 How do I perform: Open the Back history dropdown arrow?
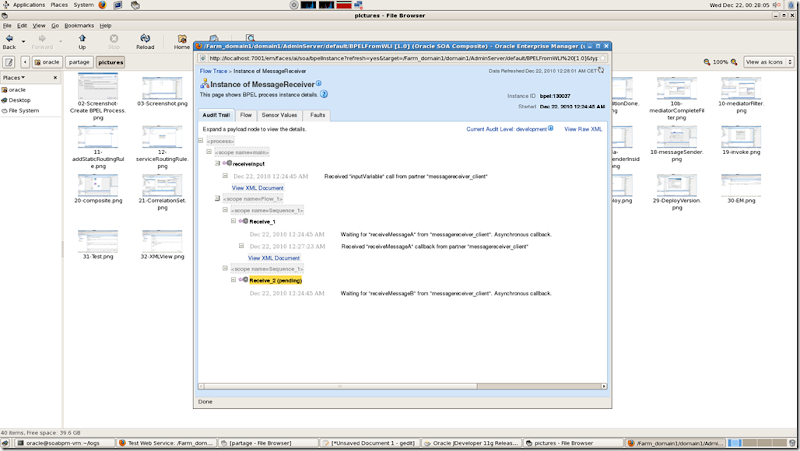(x=23, y=41)
